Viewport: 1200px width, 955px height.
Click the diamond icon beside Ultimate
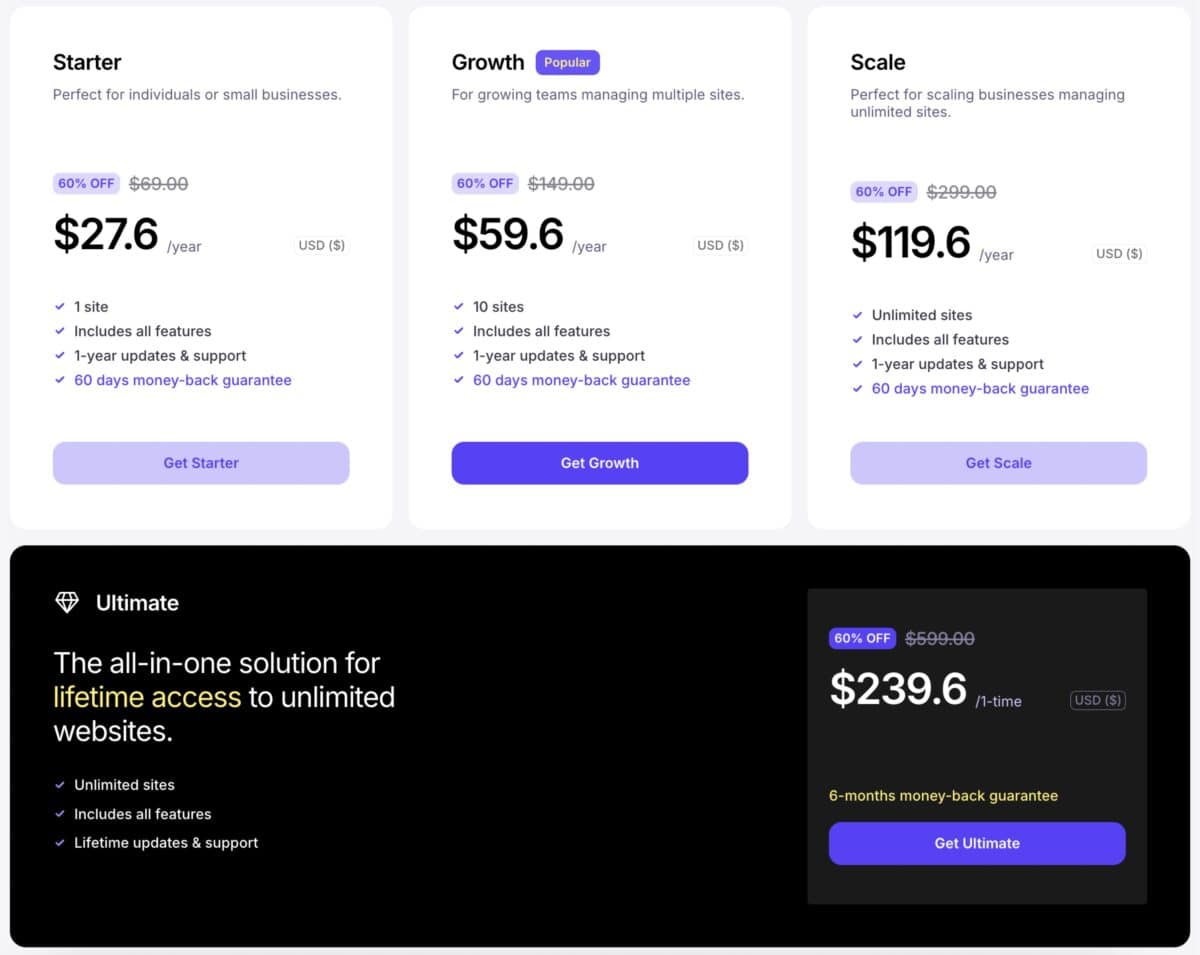click(x=66, y=602)
